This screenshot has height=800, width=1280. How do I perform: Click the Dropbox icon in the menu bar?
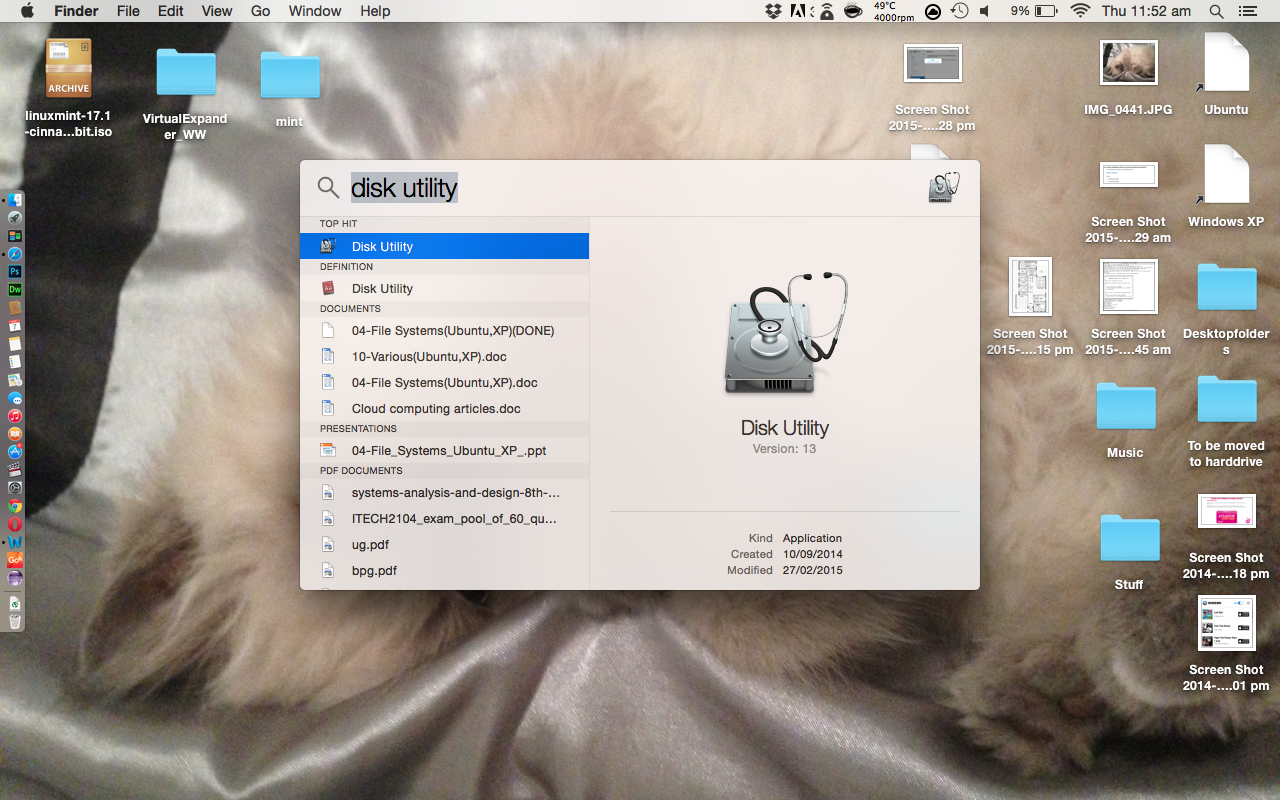[x=773, y=11]
